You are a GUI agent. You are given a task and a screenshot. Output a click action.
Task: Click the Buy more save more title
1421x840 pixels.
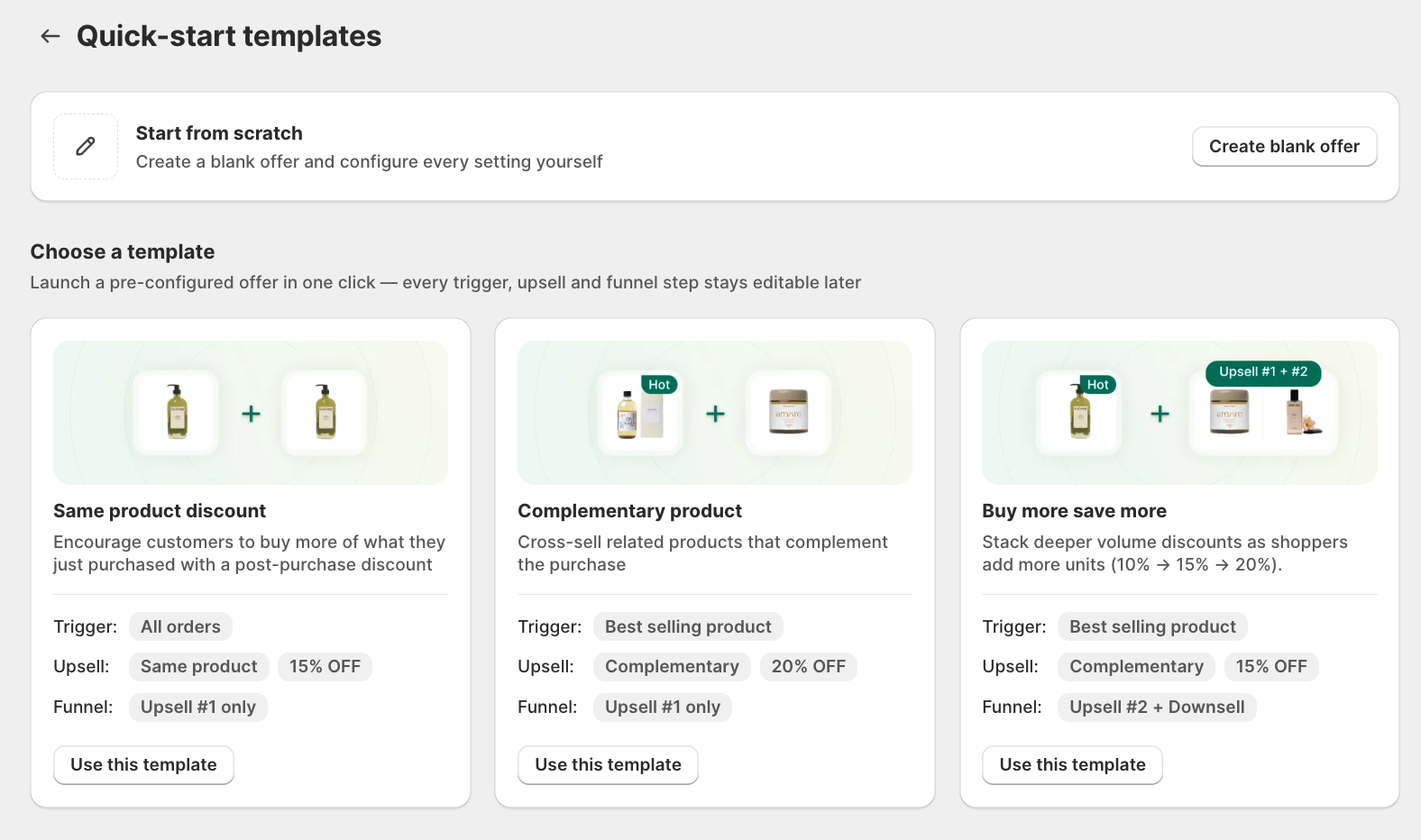tap(1074, 511)
